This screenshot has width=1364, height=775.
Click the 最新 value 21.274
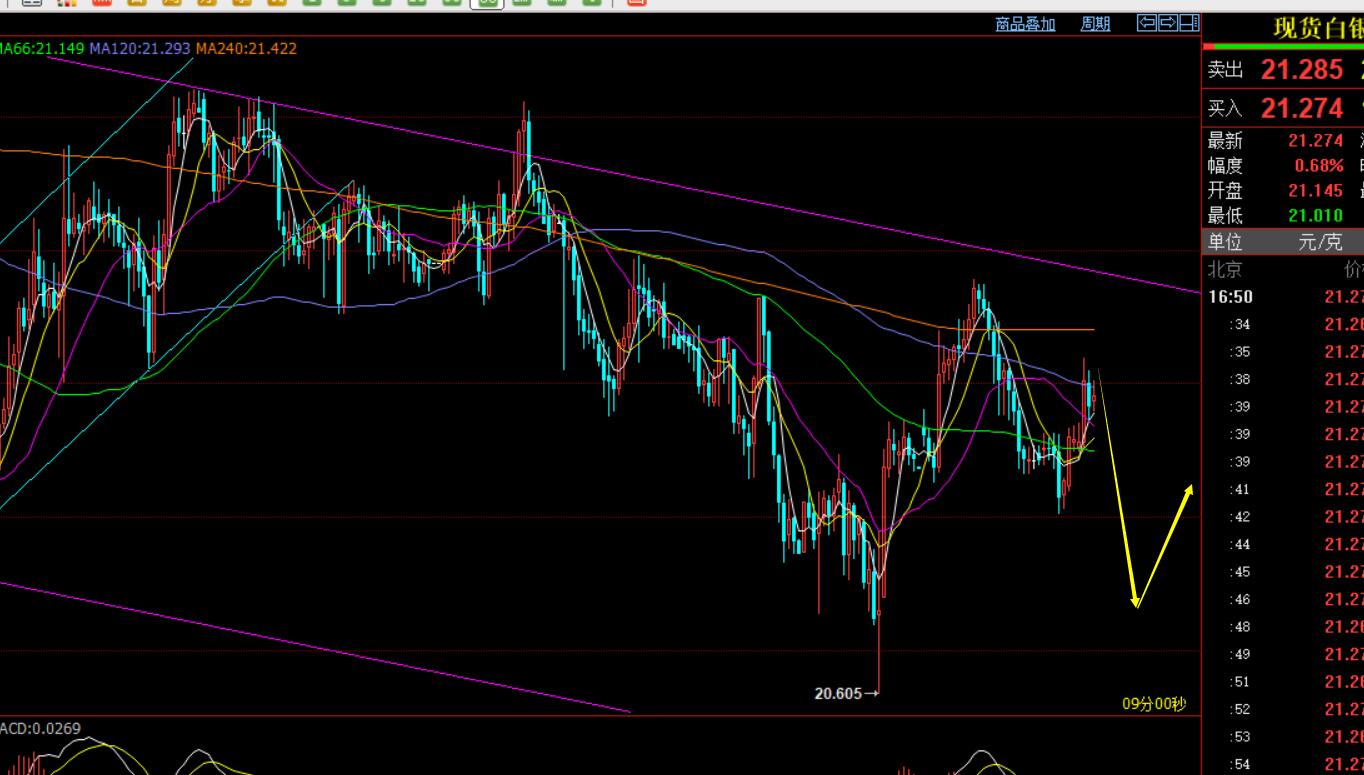coord(1316,141)
